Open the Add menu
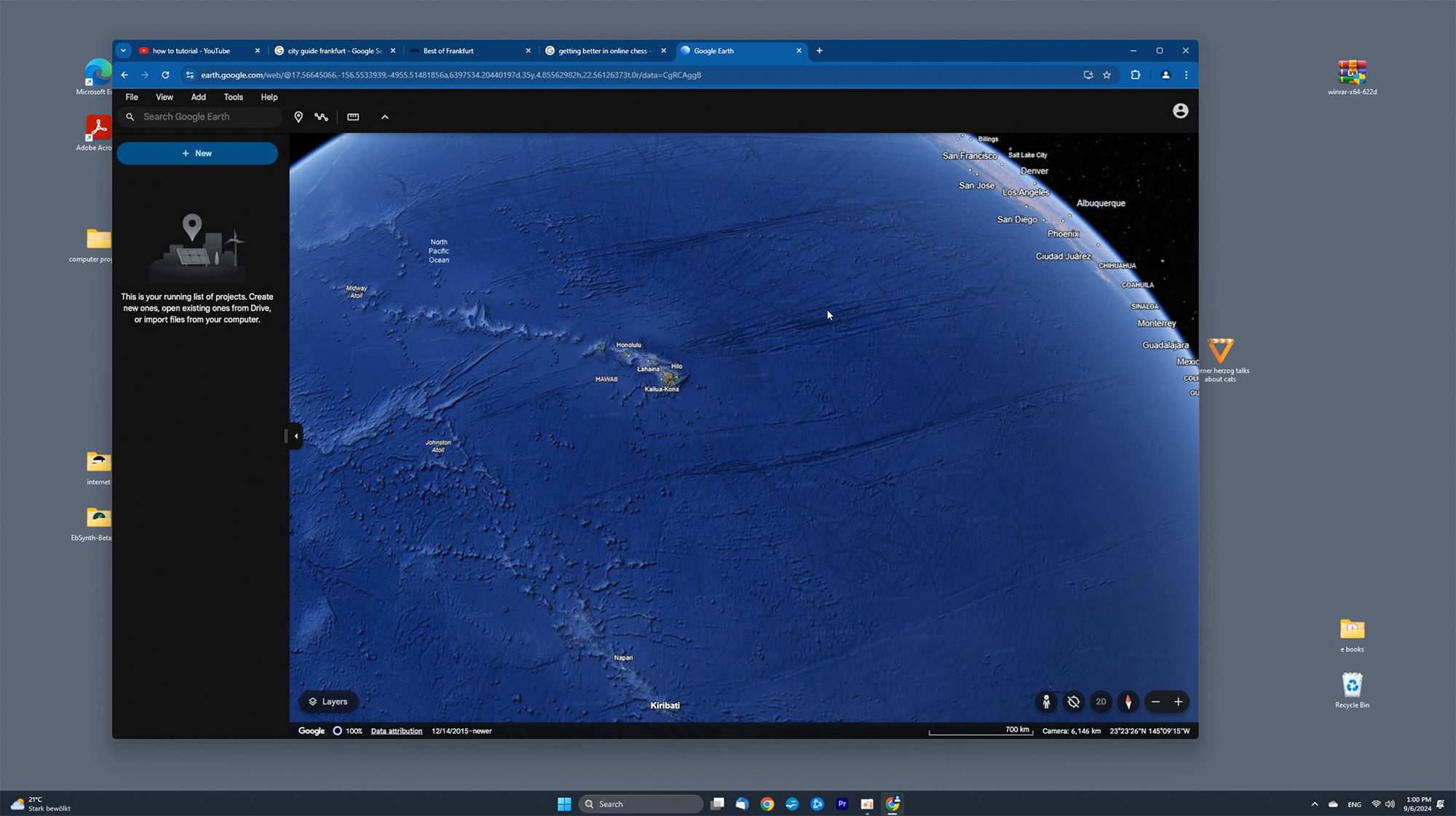The height and width of the screenshot is (816, 1456). tap(198, 97)
